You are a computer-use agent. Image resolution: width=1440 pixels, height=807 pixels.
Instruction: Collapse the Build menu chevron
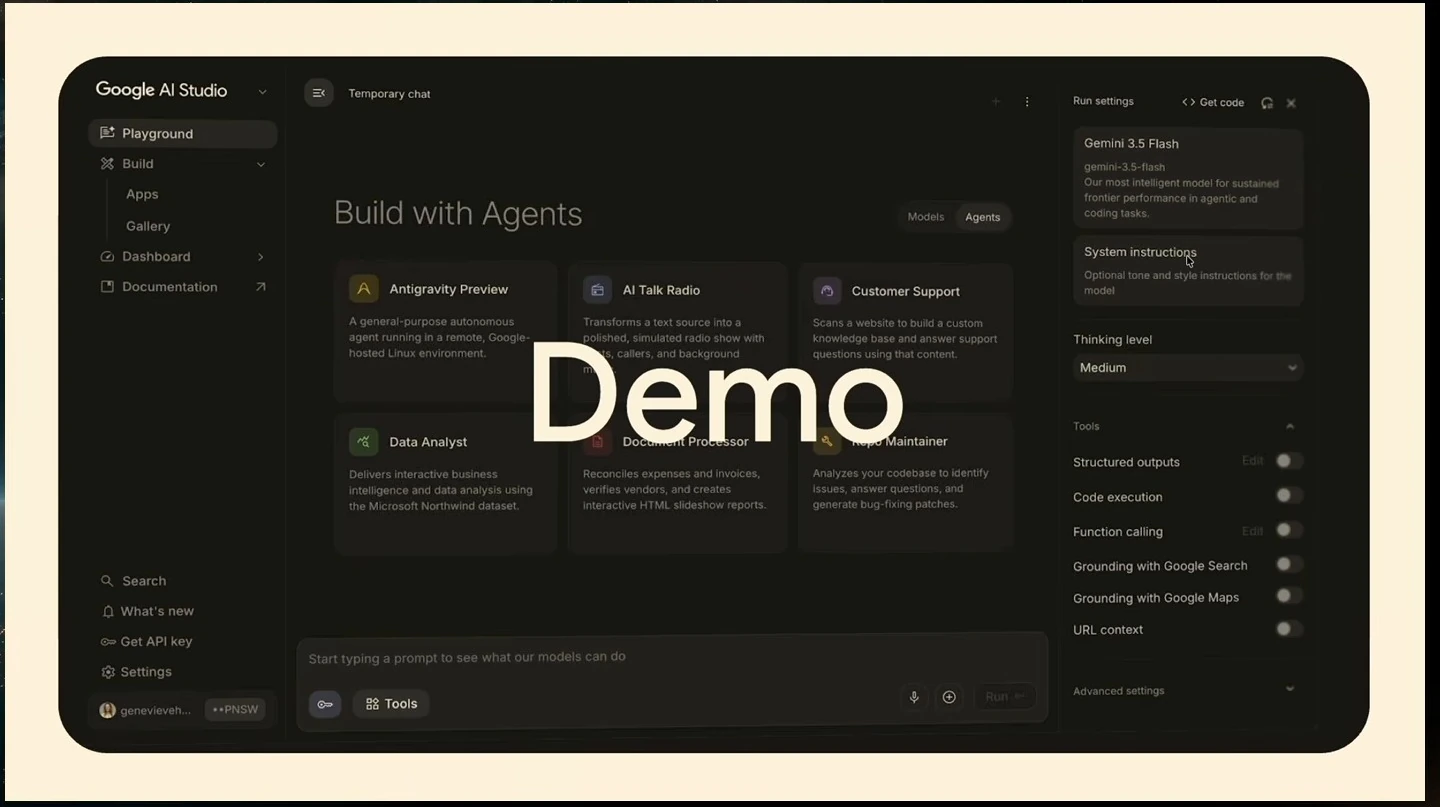click(261, 164)
